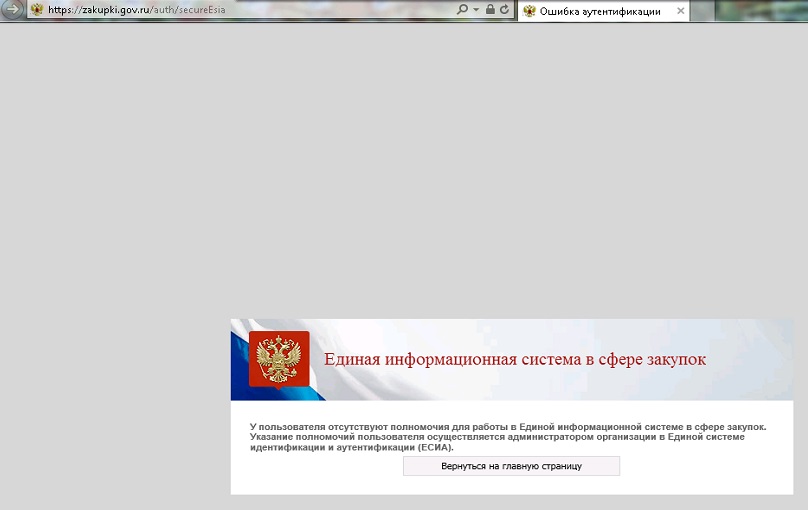
Task: Close the Ошибка аутентификации tab
Action: point(681,12)
